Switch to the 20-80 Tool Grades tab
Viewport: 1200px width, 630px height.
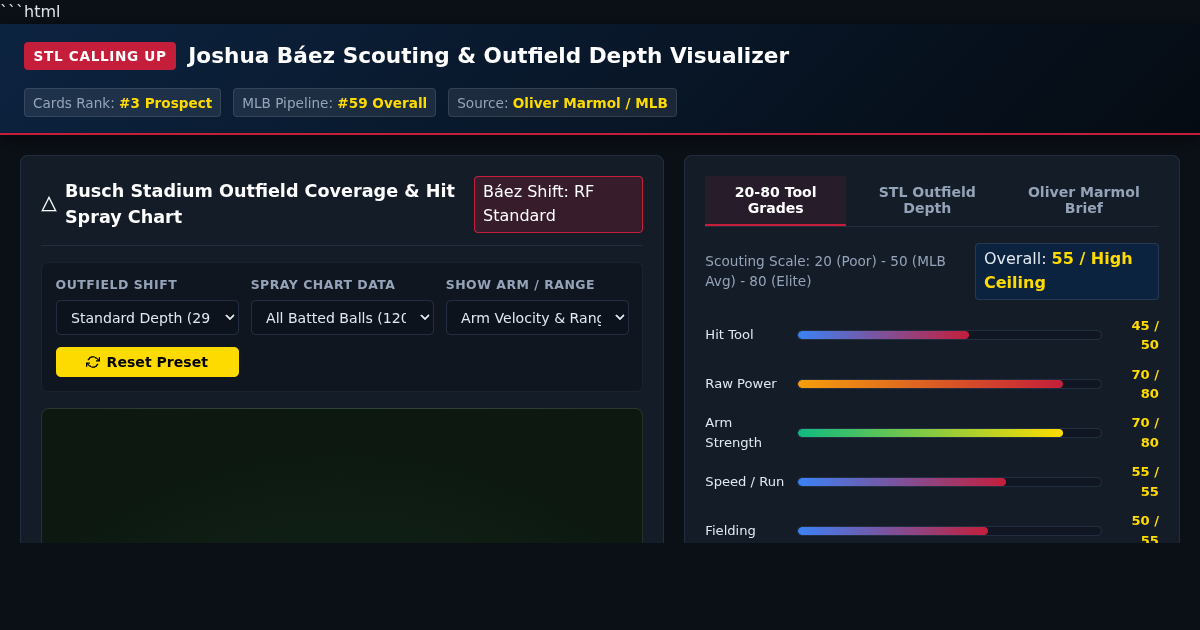[x=775, y=200]
